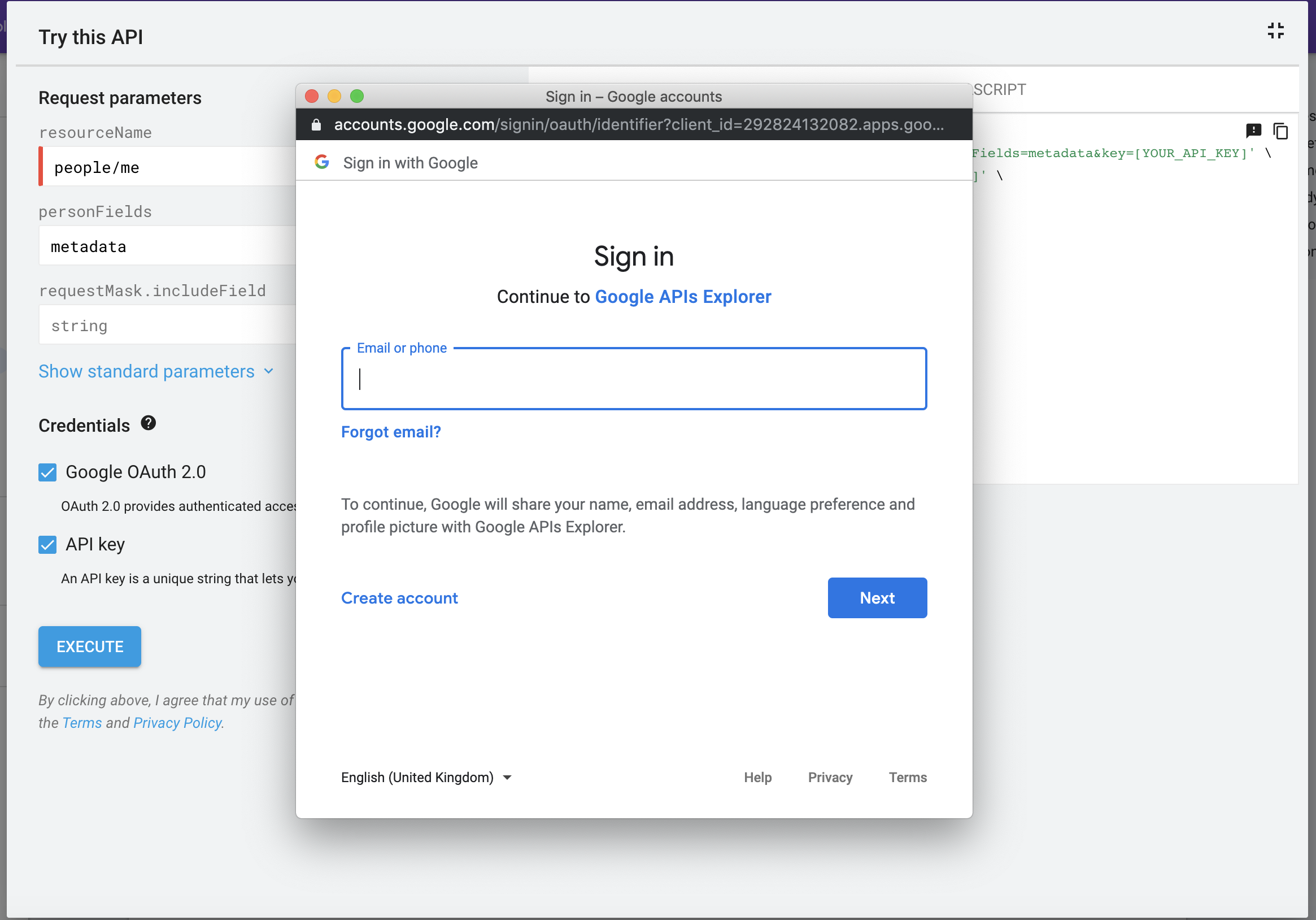The height and width of the screenshot is (920, 1316).
Task: Click the report feedback icon
Action: 1253,131
